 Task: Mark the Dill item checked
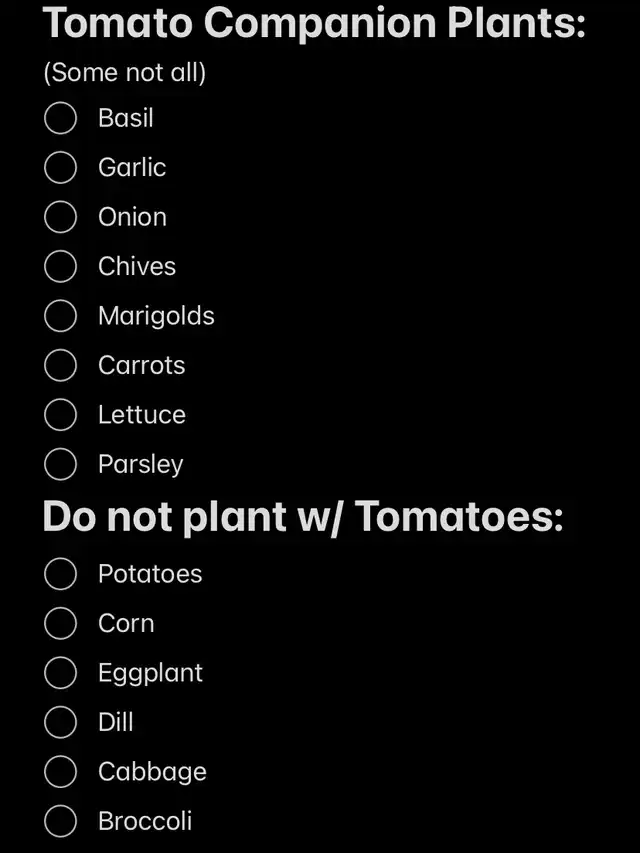tap(61, 722)
